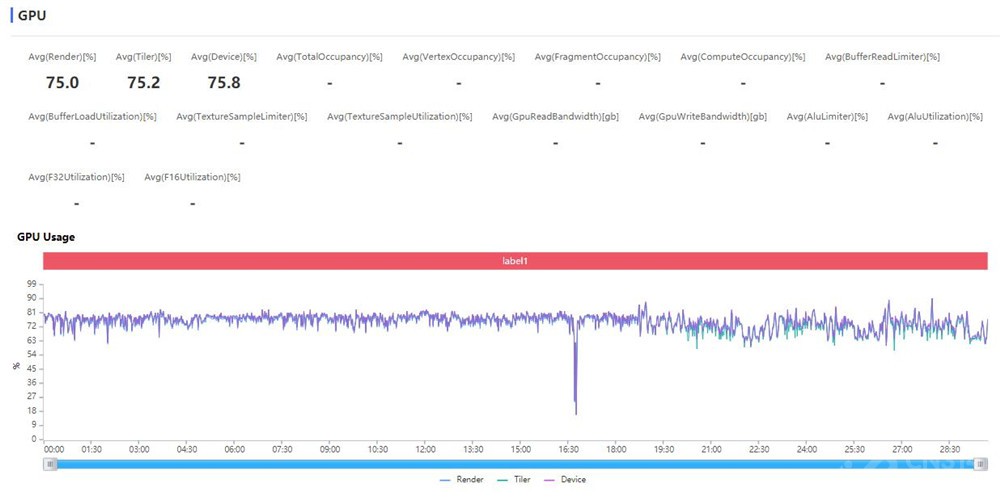Click the Avg(AluUtilization)[%] label
1000x504 pixels.
click(x=935, y=117)
